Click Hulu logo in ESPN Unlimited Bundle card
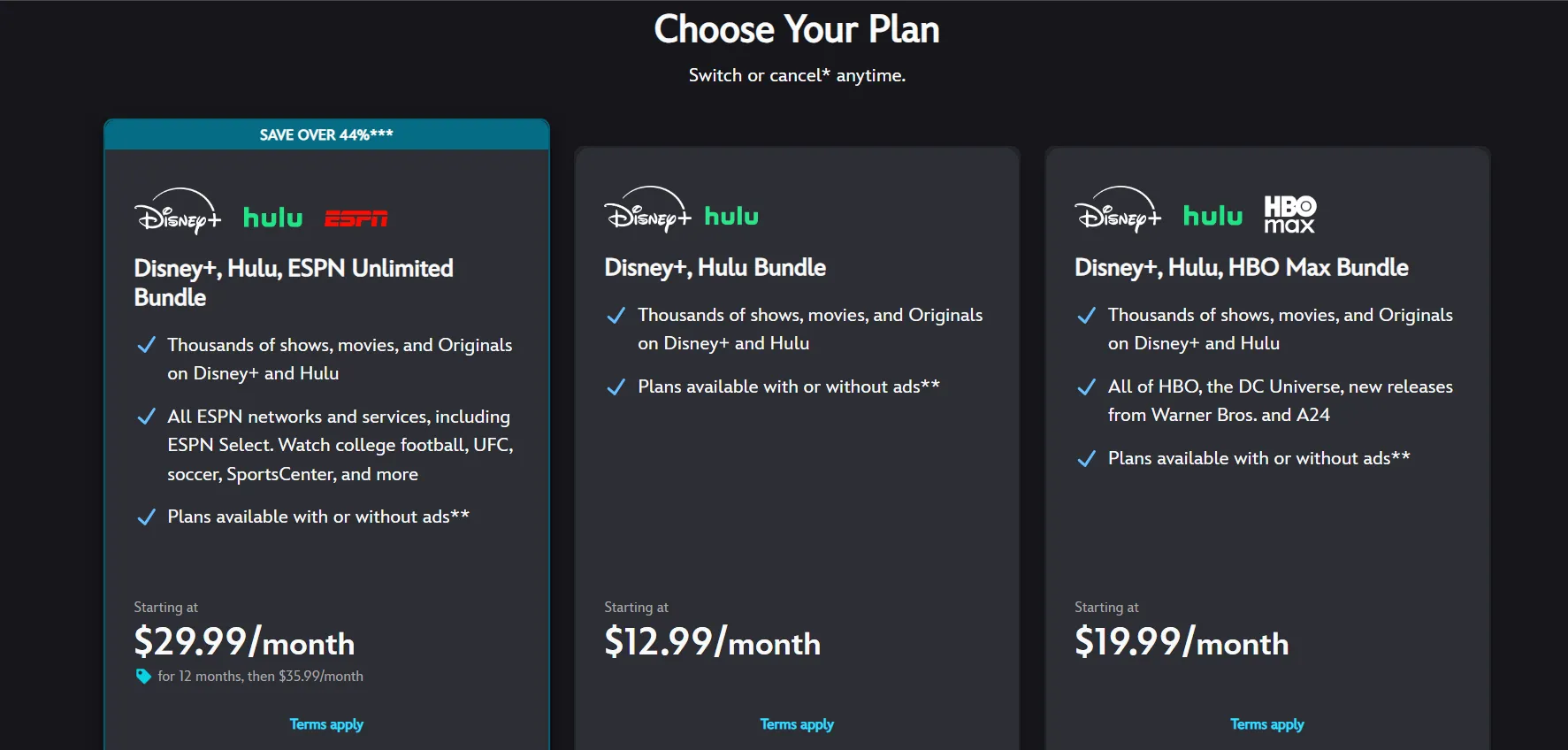The image size is (1568, 750). 272,218
